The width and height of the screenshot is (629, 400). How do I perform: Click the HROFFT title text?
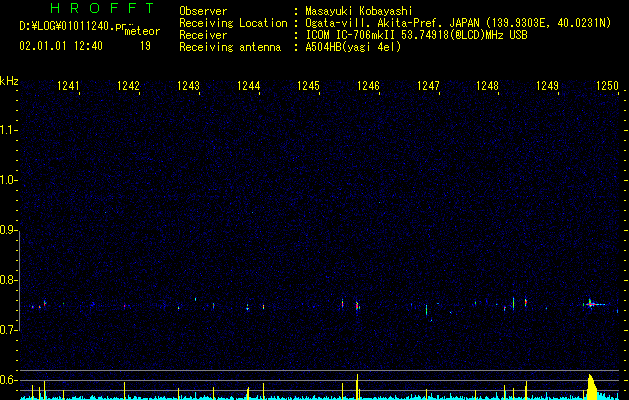(102, 8)
